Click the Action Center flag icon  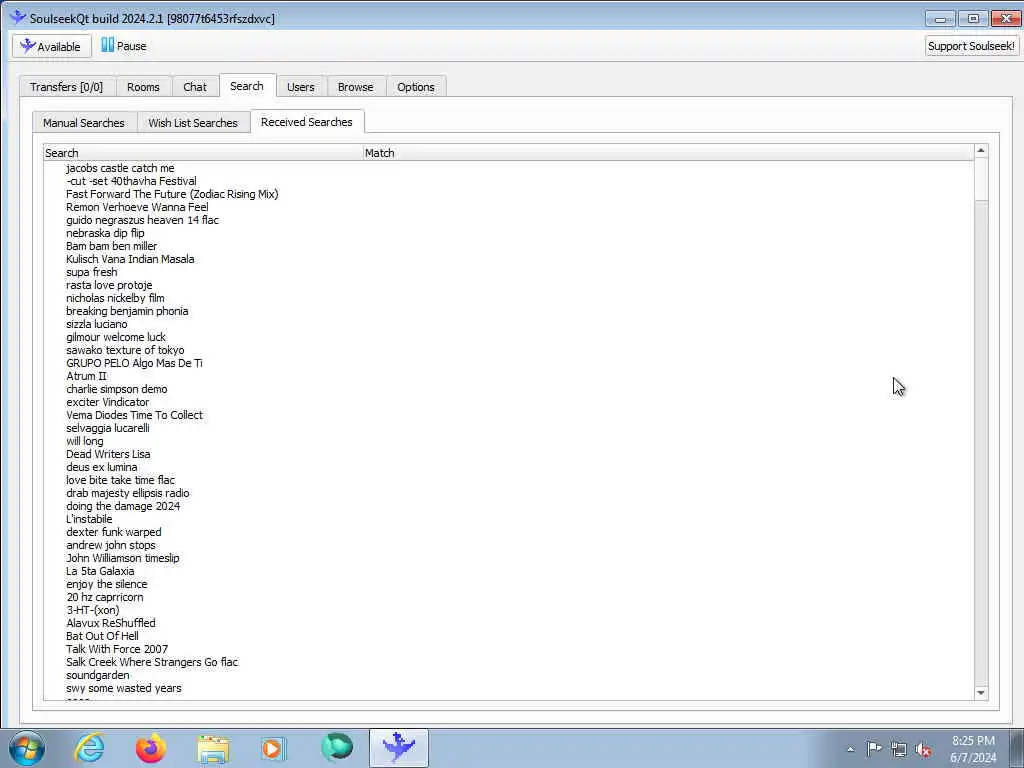(874, 749)
